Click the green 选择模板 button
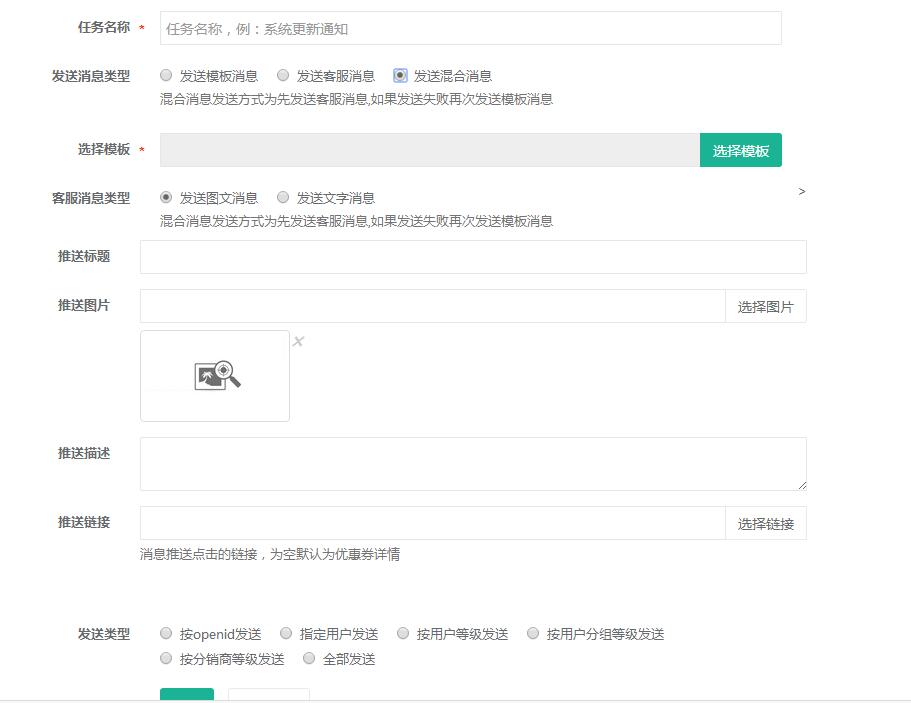The height and width of the screenshot is (703, 911). [x=740, y=150]
